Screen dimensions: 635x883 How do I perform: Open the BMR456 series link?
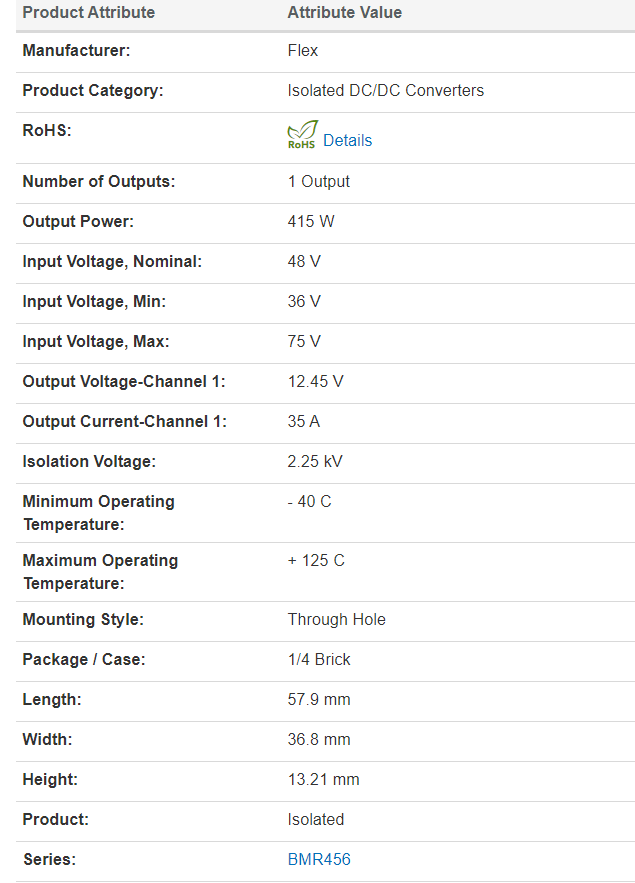click(319, 859)
